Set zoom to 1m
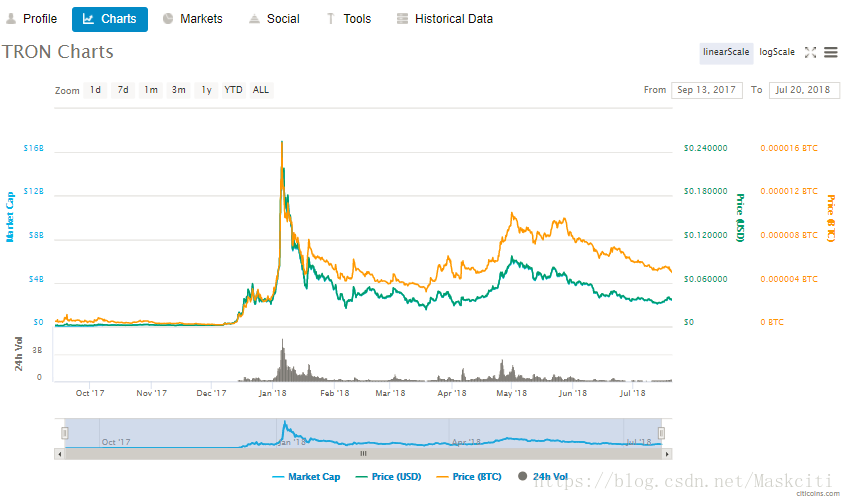Viewport: 845px width, 501px height. 151,90
